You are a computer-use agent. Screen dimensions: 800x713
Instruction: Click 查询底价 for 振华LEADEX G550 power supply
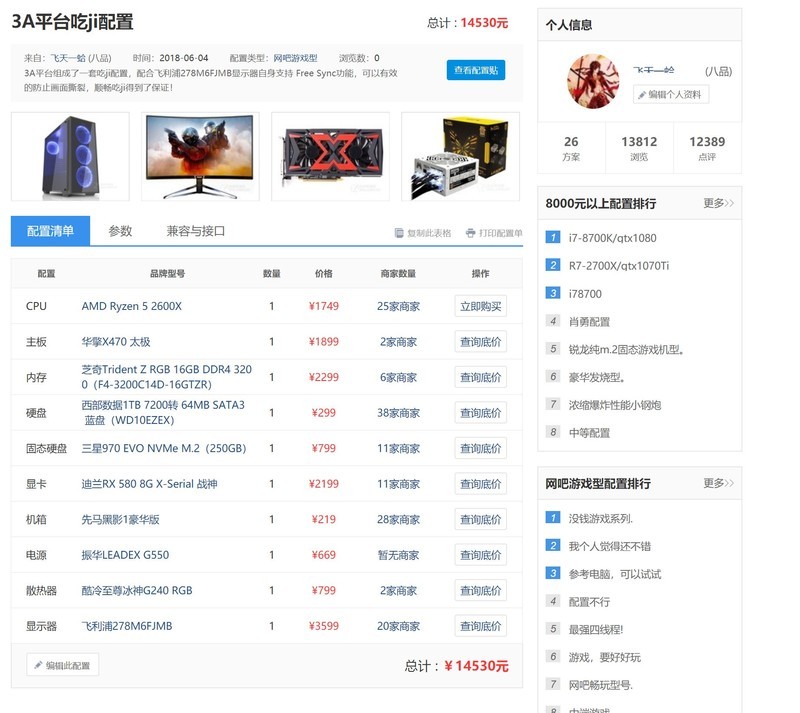[x=481, y=555]
